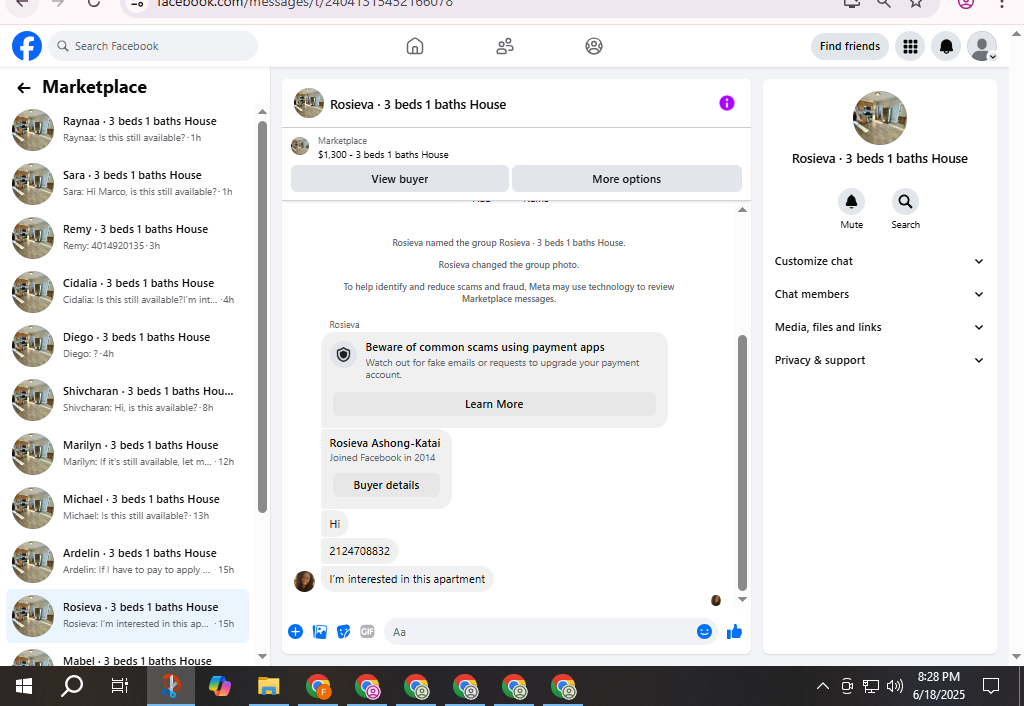Open notifications bell in Facebook header
Screen dimensions: 1024x706
946,46
